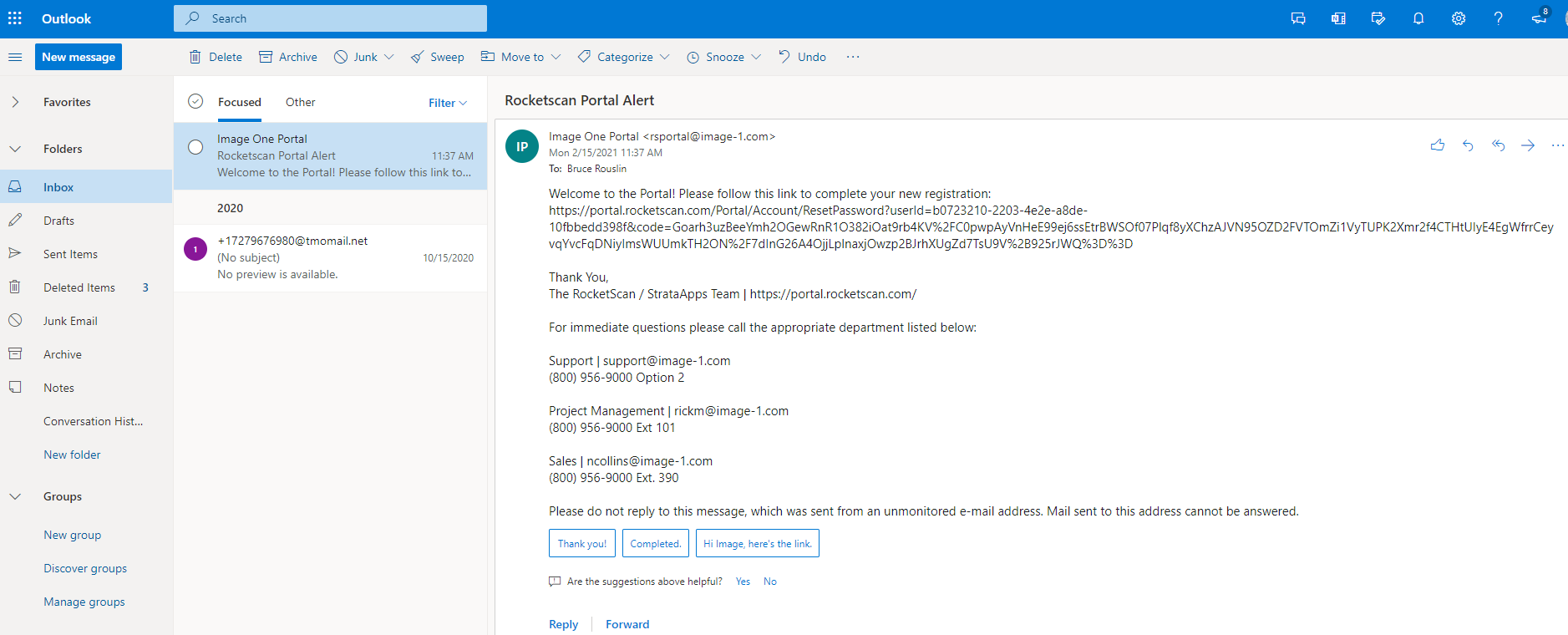Click the Forward arrow icon in message header

click(1528, 145)
